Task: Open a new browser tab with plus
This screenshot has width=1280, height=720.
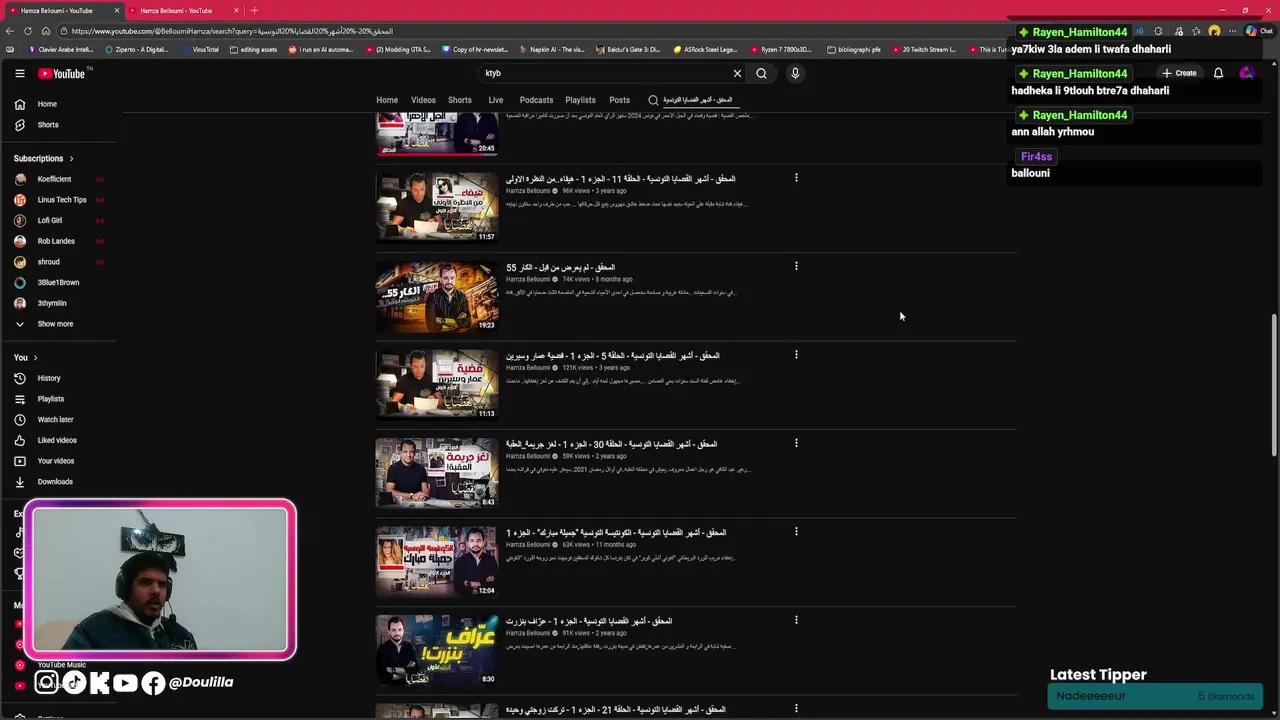Action: coord(254,10)
